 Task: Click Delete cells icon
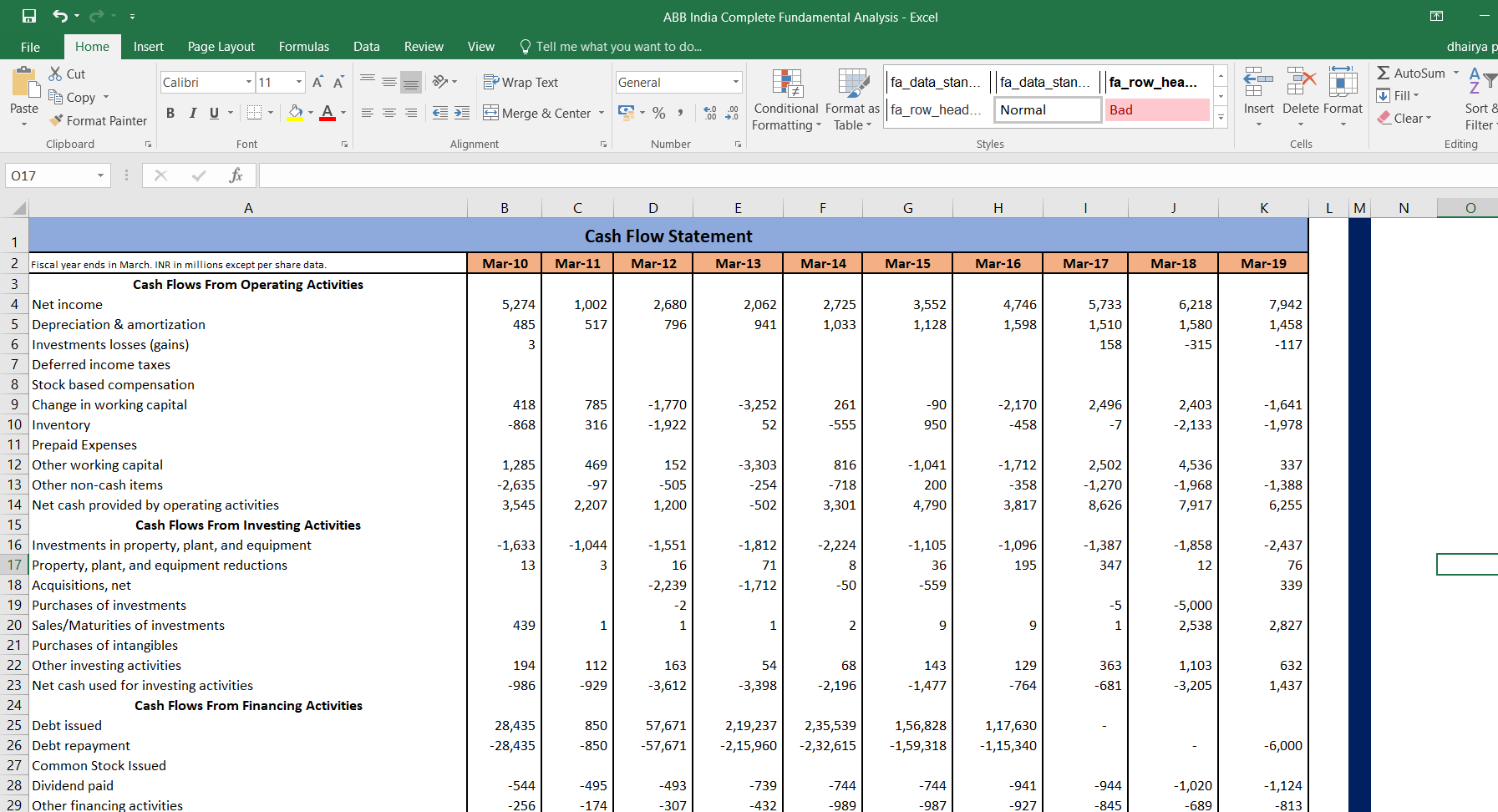pyautogui.click(x=1301, y=83)
